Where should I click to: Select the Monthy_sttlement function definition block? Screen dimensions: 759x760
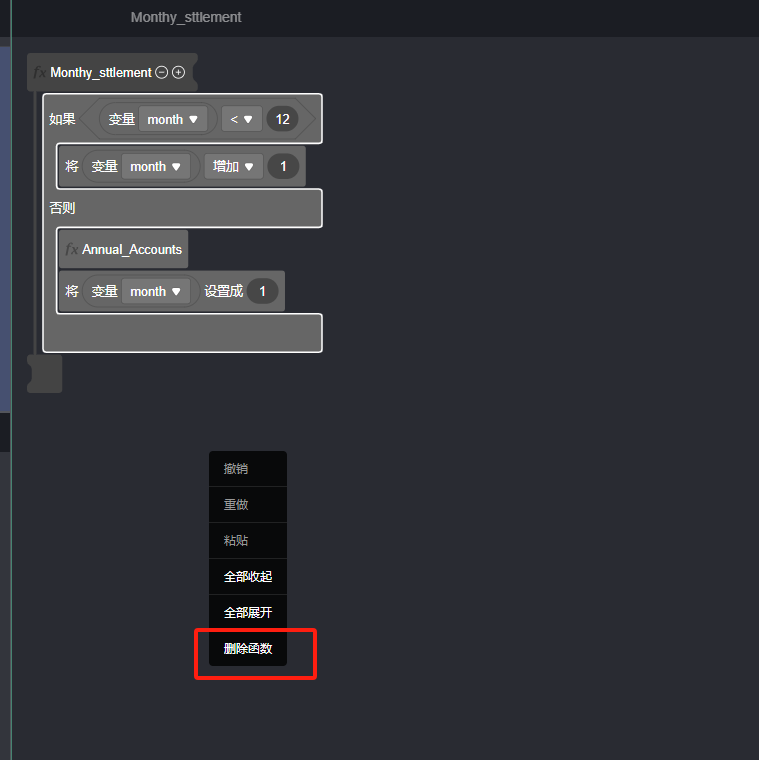pyautogui.click(x=112, y=72)
